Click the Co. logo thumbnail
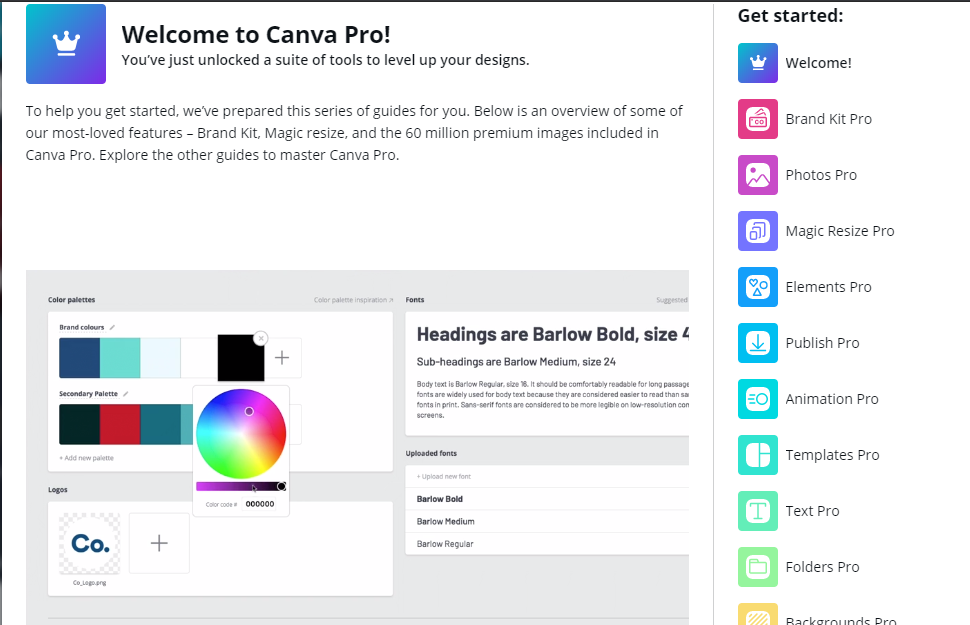 pyautogui.click(x=90, y=543)
